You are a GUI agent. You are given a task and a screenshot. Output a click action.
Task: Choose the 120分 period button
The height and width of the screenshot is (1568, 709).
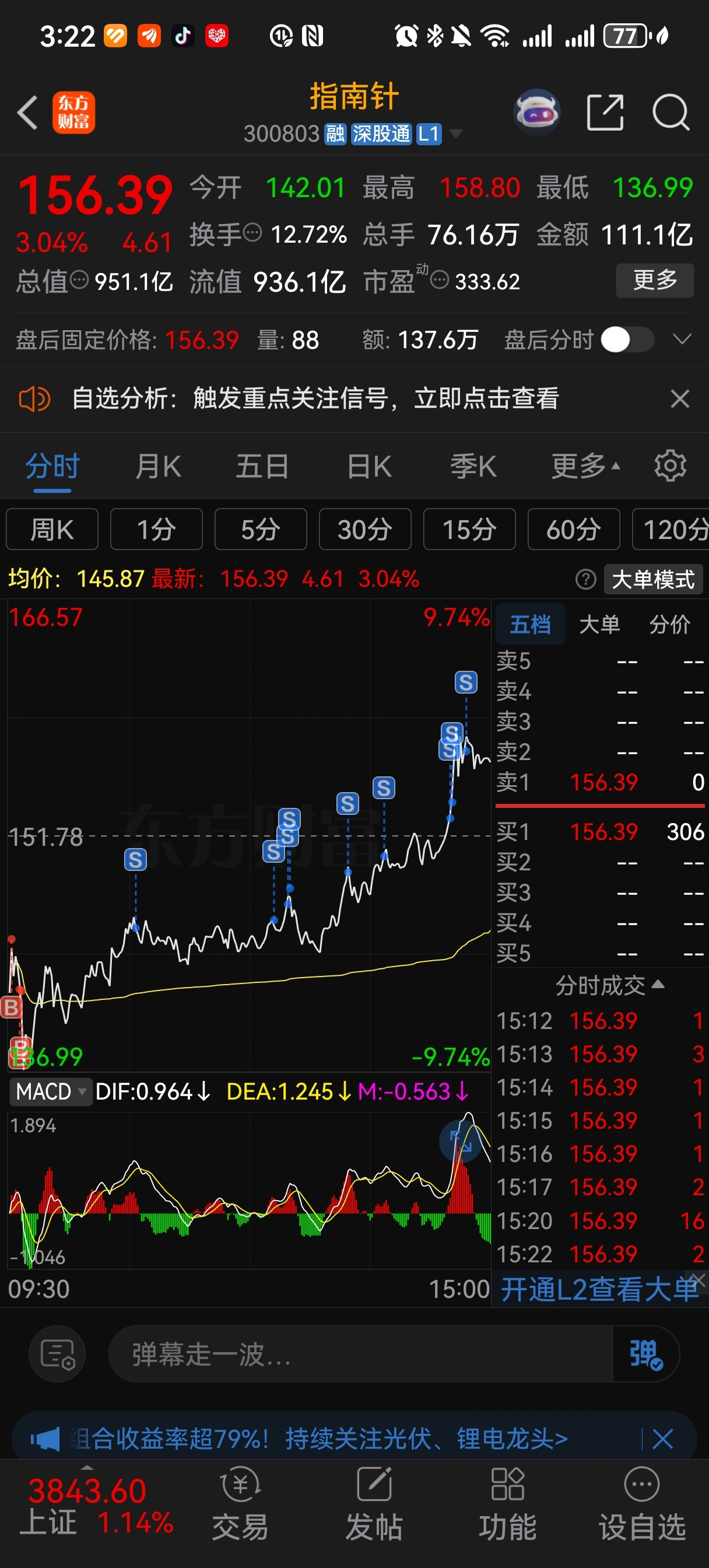[x=671, y=529]
